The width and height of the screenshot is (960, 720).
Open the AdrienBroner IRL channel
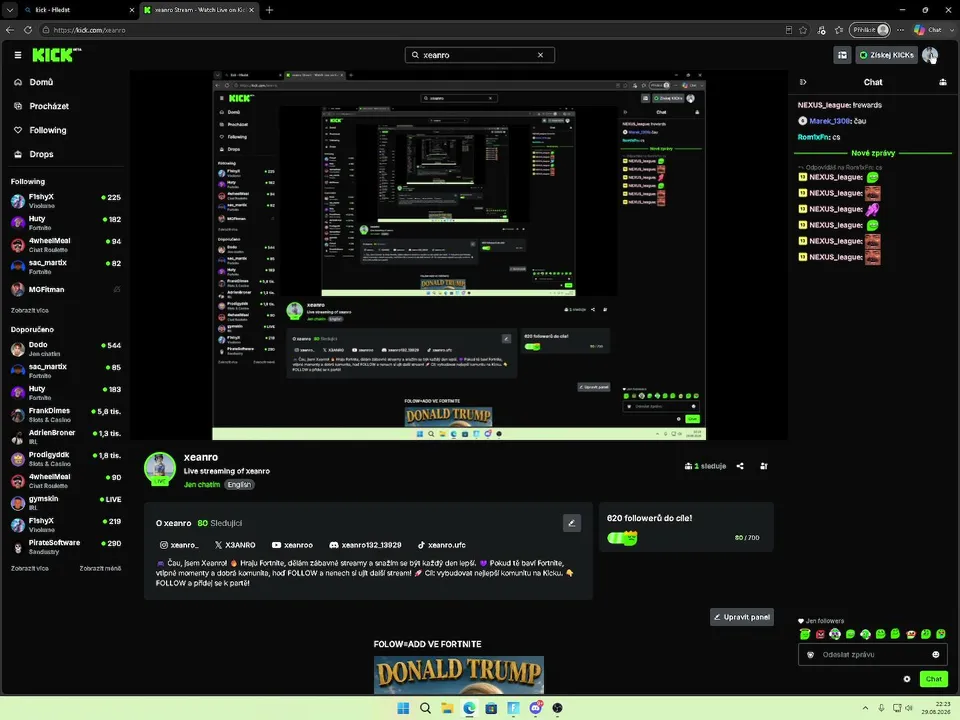point(66,437)
